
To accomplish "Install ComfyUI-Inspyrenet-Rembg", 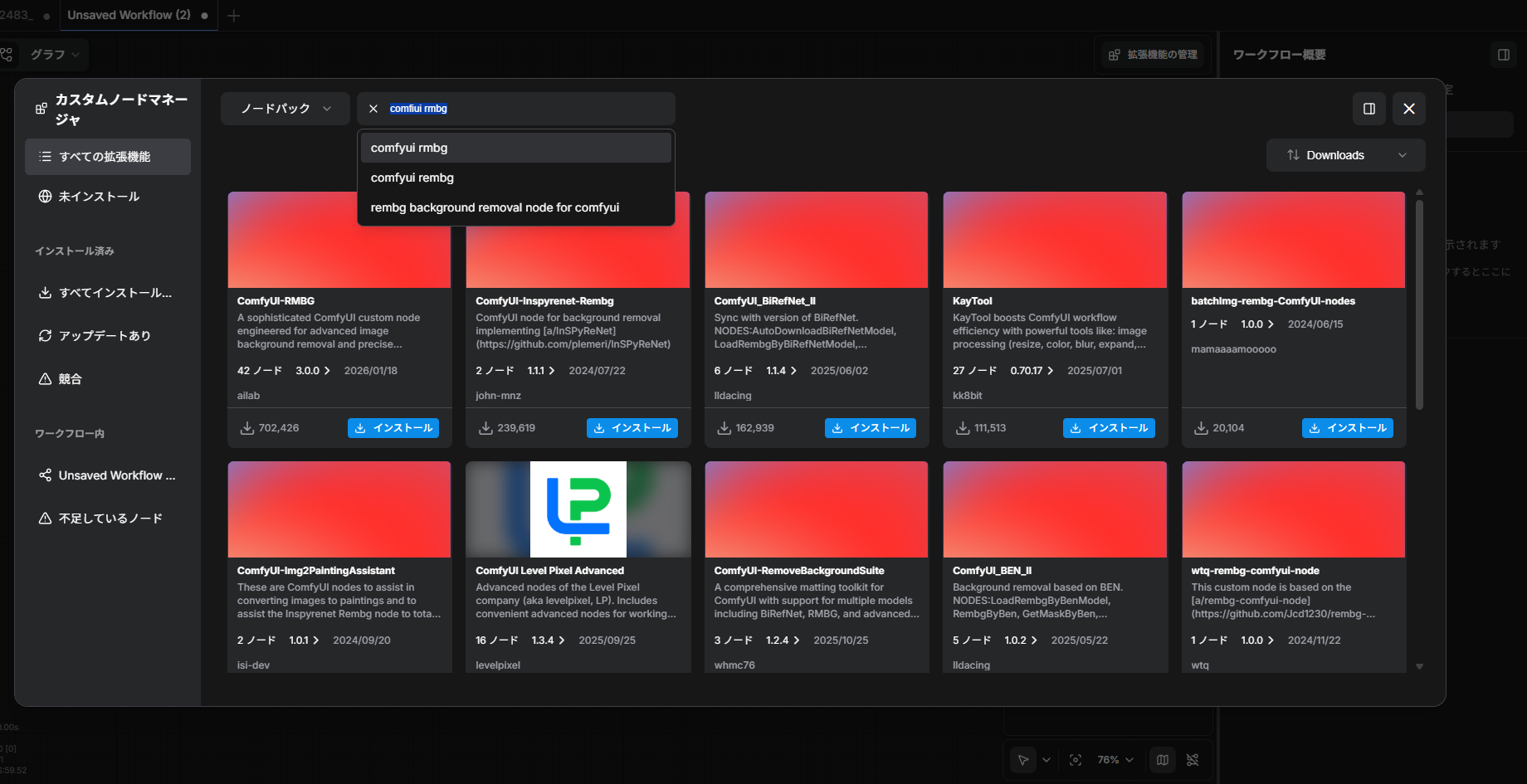I will tap(632, 428).
